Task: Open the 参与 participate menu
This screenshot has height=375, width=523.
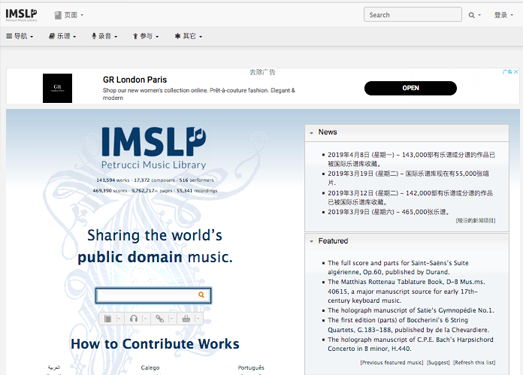Action: (146, 36)
